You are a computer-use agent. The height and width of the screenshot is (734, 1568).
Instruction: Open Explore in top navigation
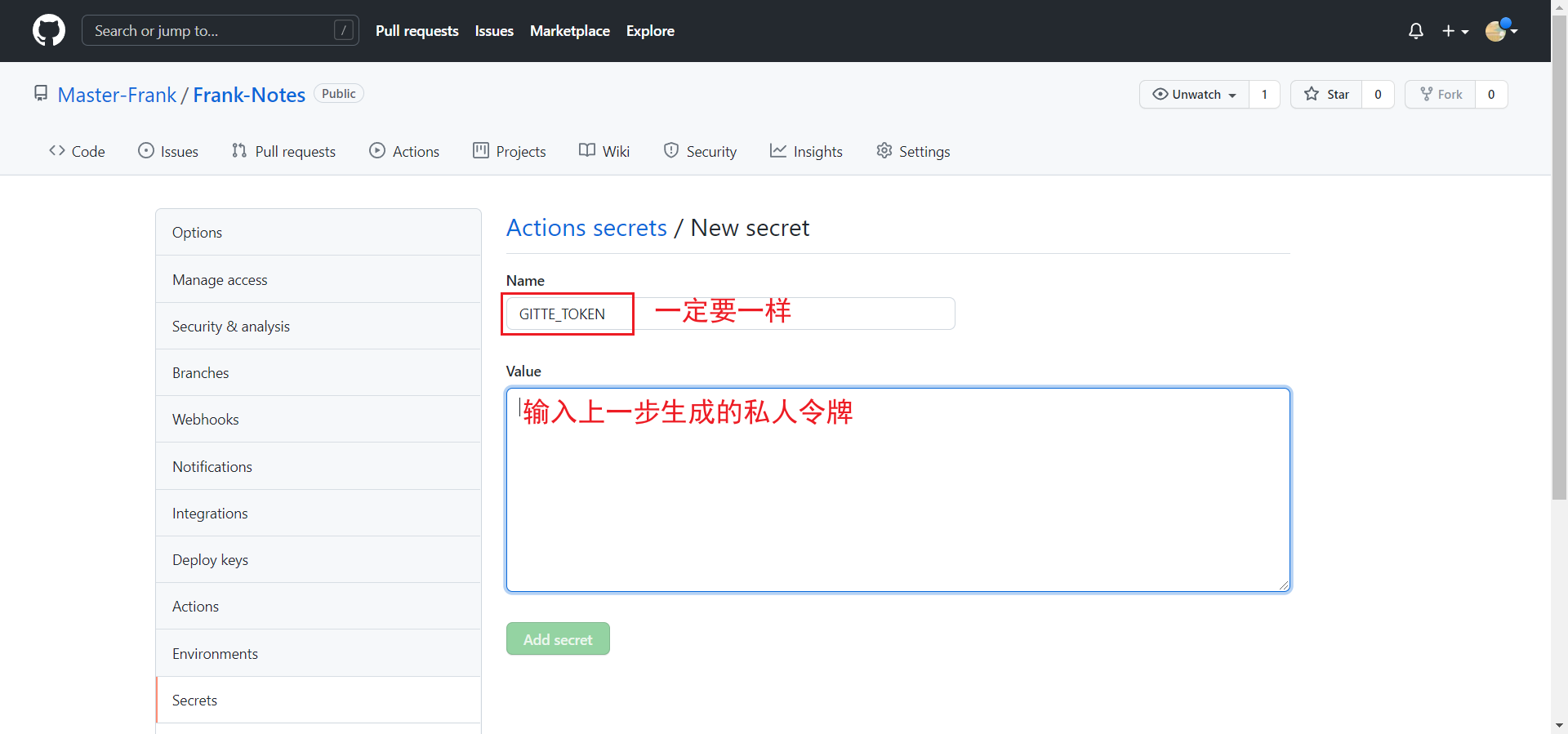pyautogui.click(x=650, y=31)
